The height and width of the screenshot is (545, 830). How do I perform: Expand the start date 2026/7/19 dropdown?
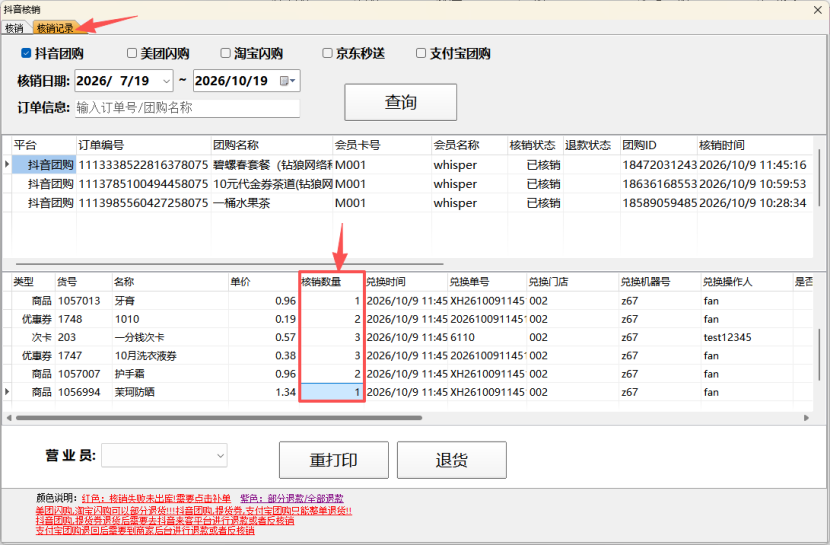166,81
